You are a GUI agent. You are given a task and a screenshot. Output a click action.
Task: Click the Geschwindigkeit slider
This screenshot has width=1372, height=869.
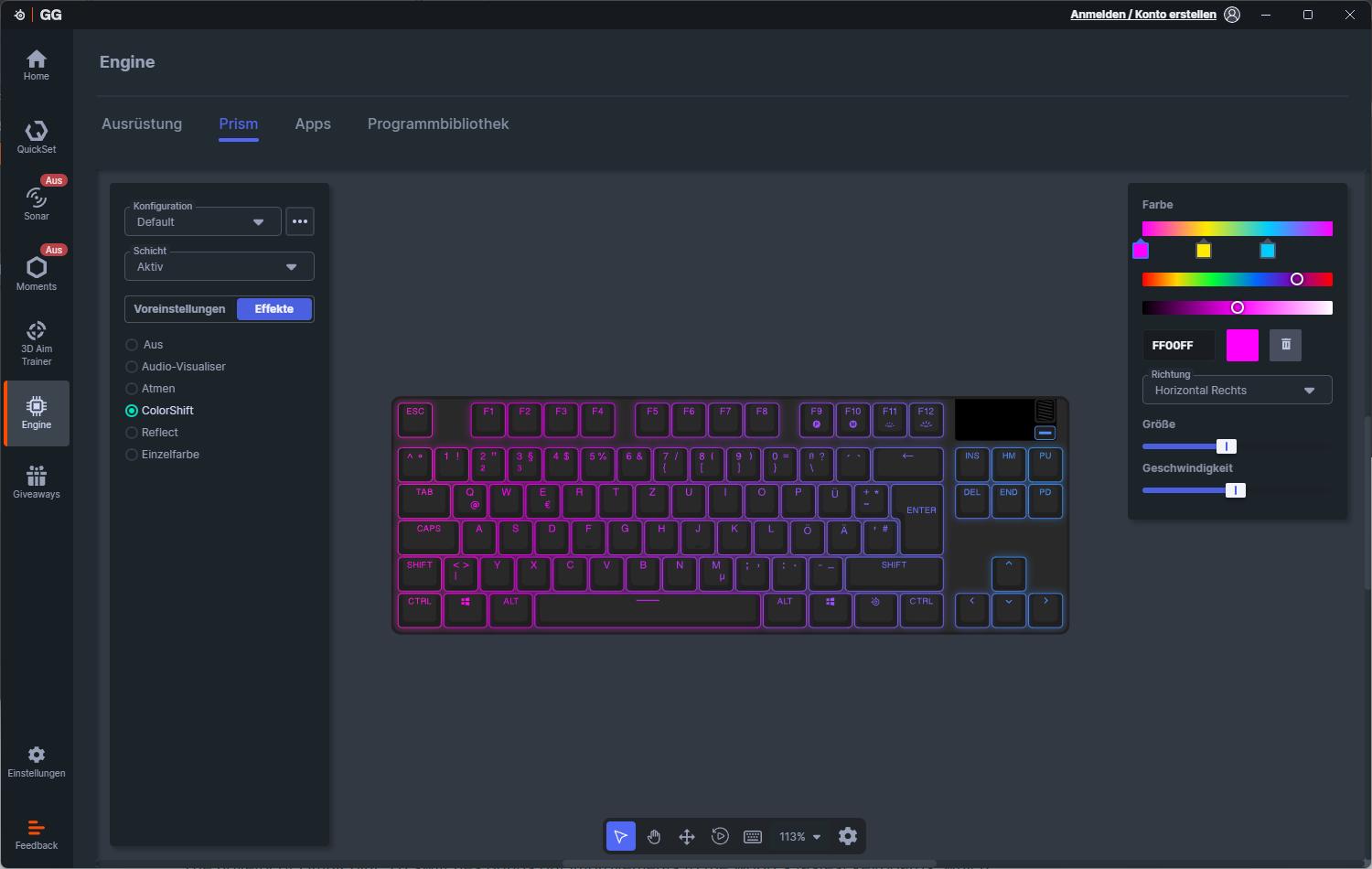(x=1235, y=490)
